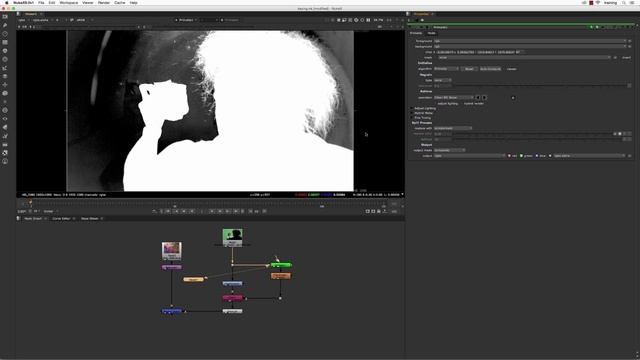Viewport: 640px width, 360px height.
Task: Click next operation arrow in Primatte Actions
Action: point(484,98)
